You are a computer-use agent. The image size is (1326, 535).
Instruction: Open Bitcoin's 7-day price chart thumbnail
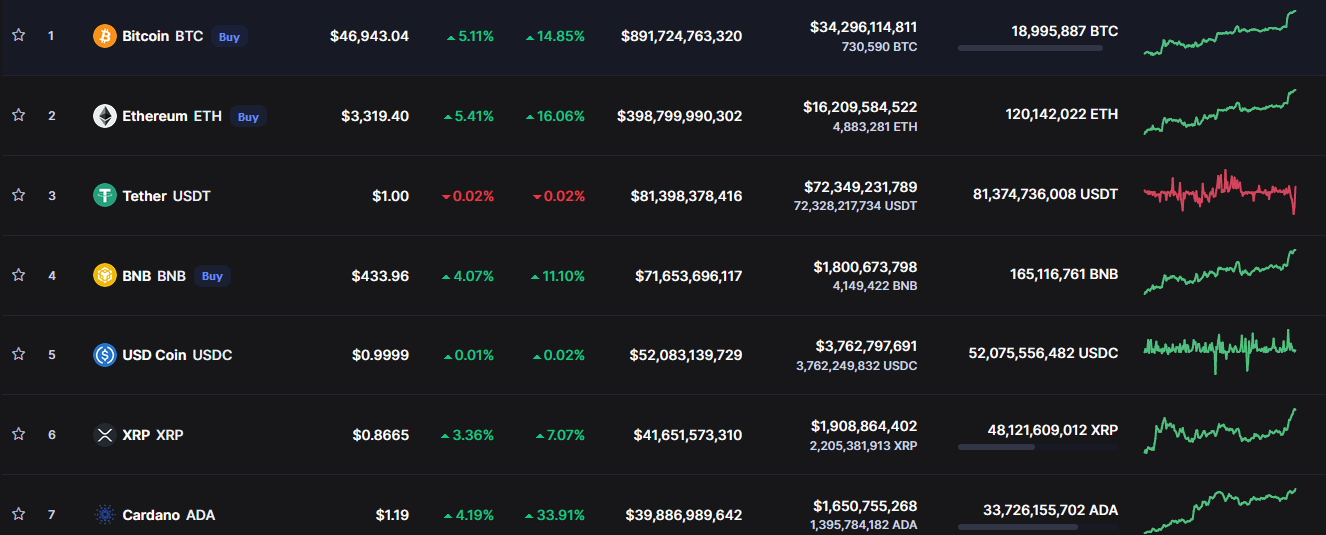pyautogui.click(x=1220, y=32)
